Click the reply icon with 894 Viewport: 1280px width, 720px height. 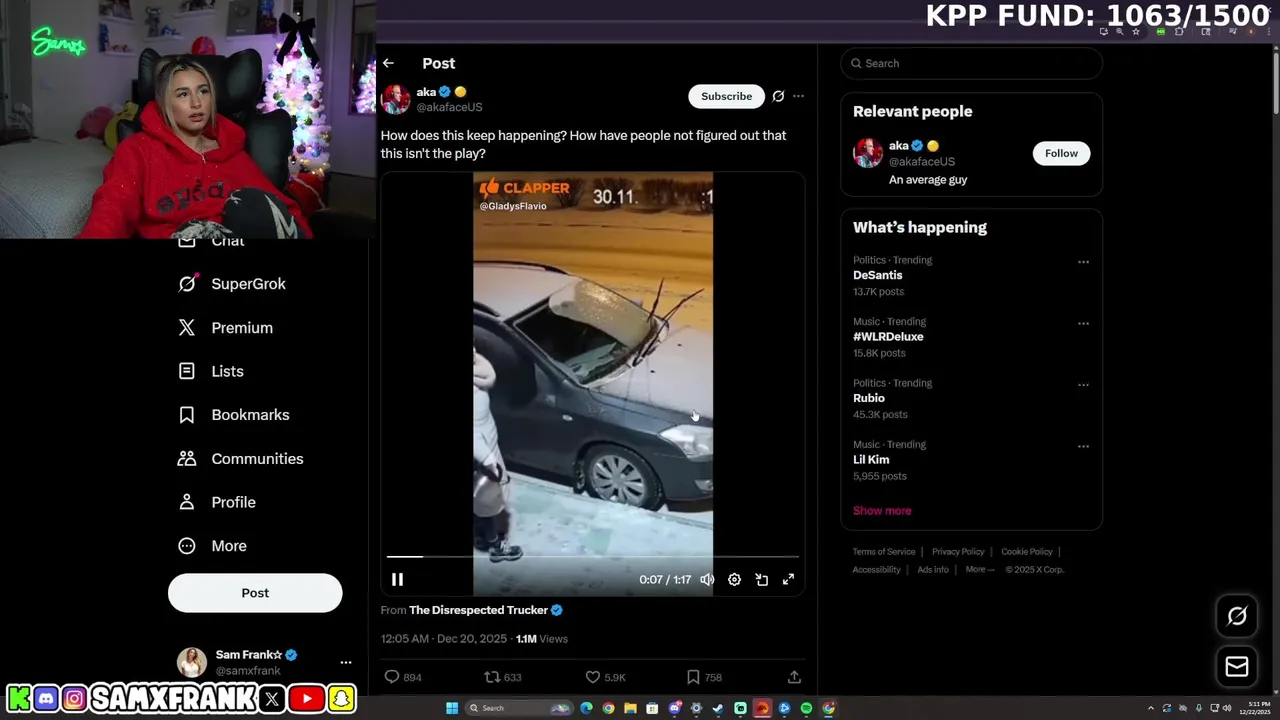(392, 677)
